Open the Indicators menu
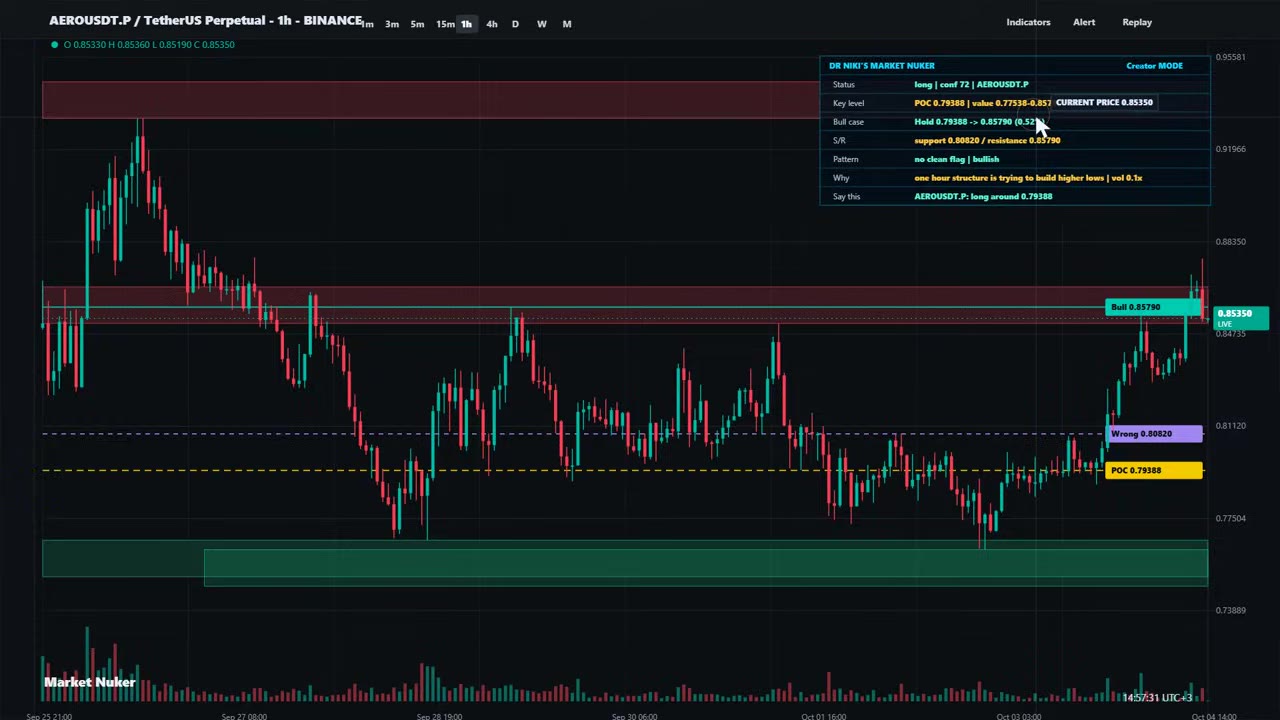This screenshot has width=1280, height=720. 1028,22
